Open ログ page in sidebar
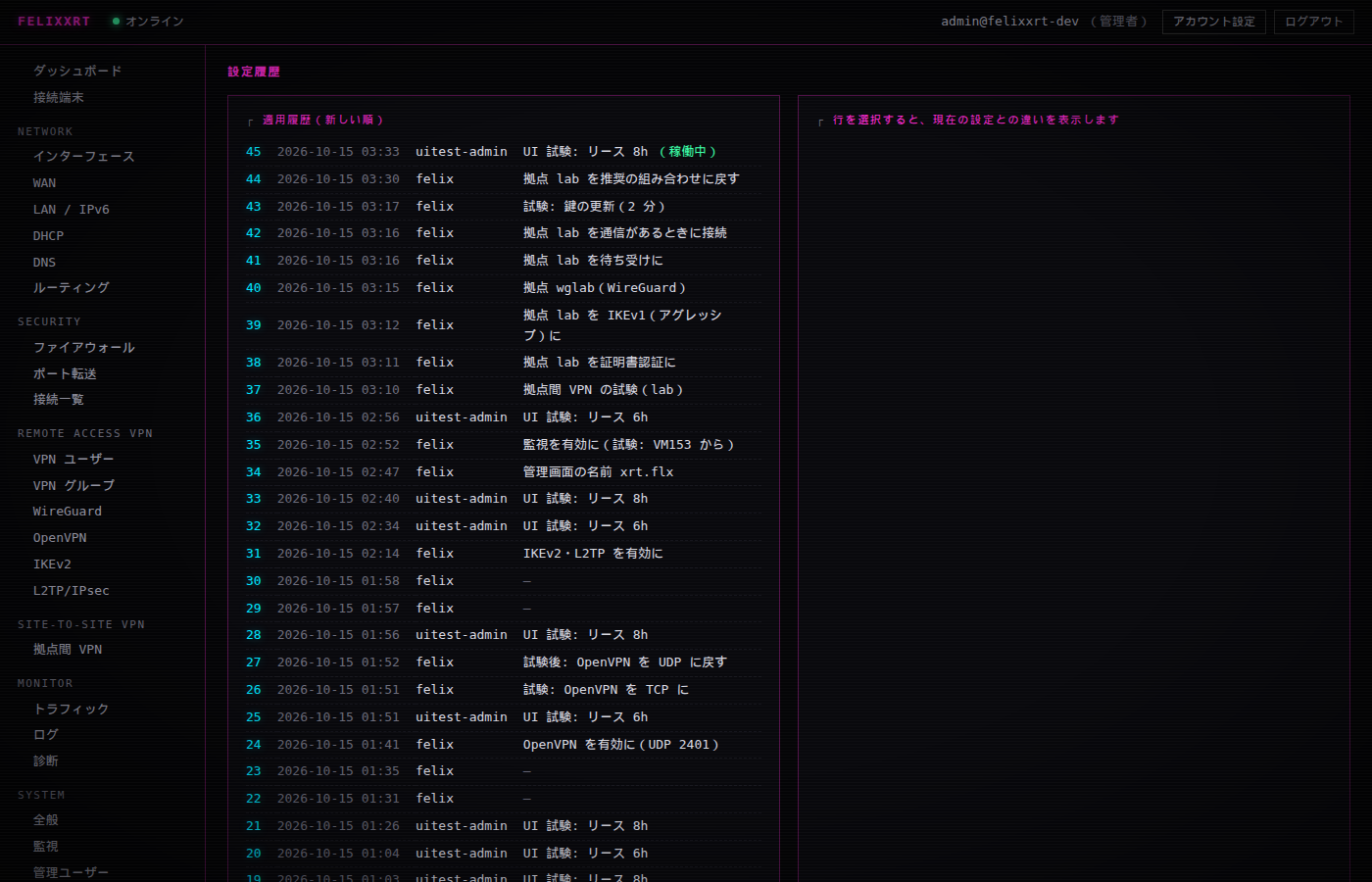 (x=46, y=735)
